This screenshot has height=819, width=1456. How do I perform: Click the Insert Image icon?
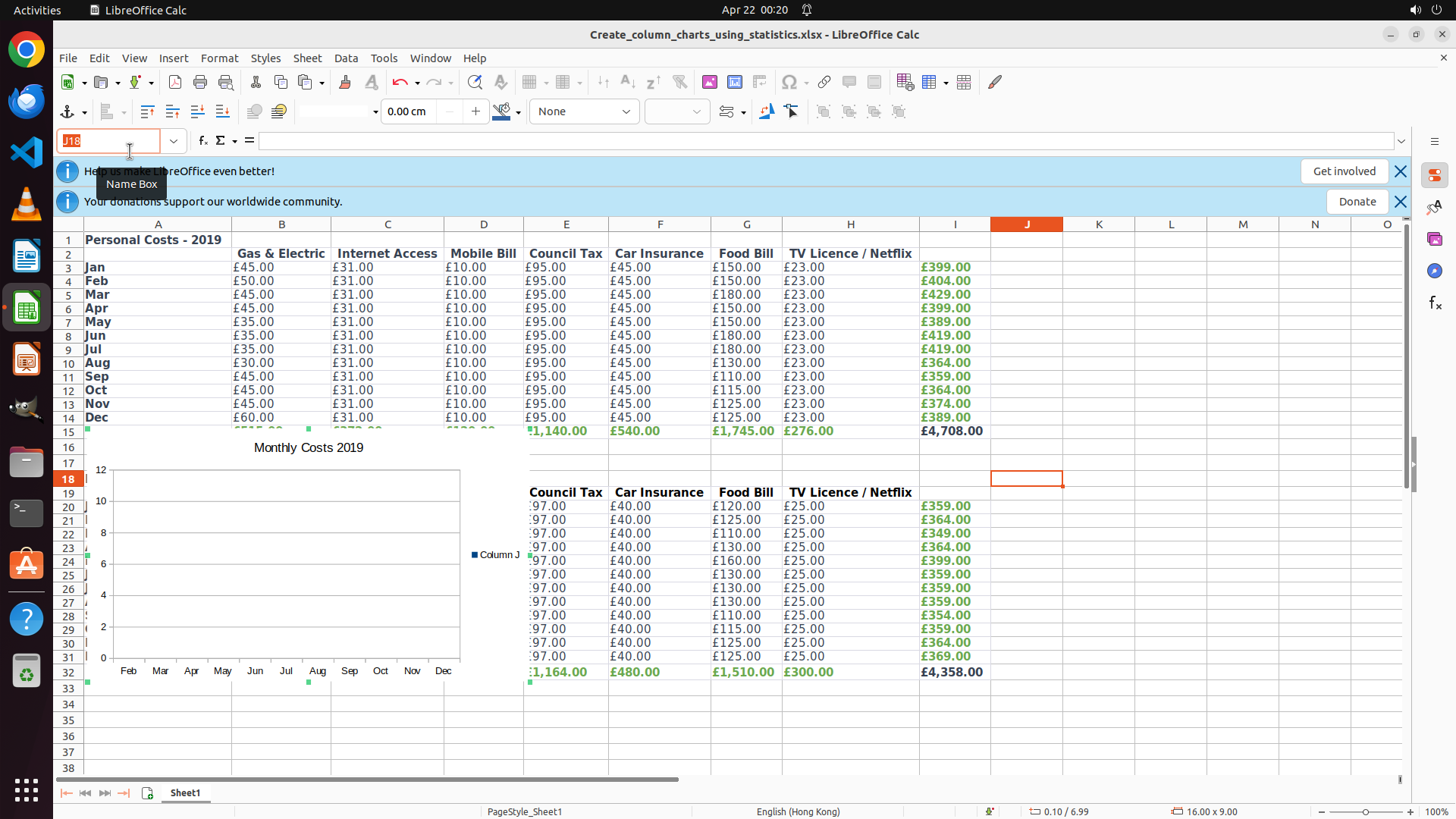710,82
